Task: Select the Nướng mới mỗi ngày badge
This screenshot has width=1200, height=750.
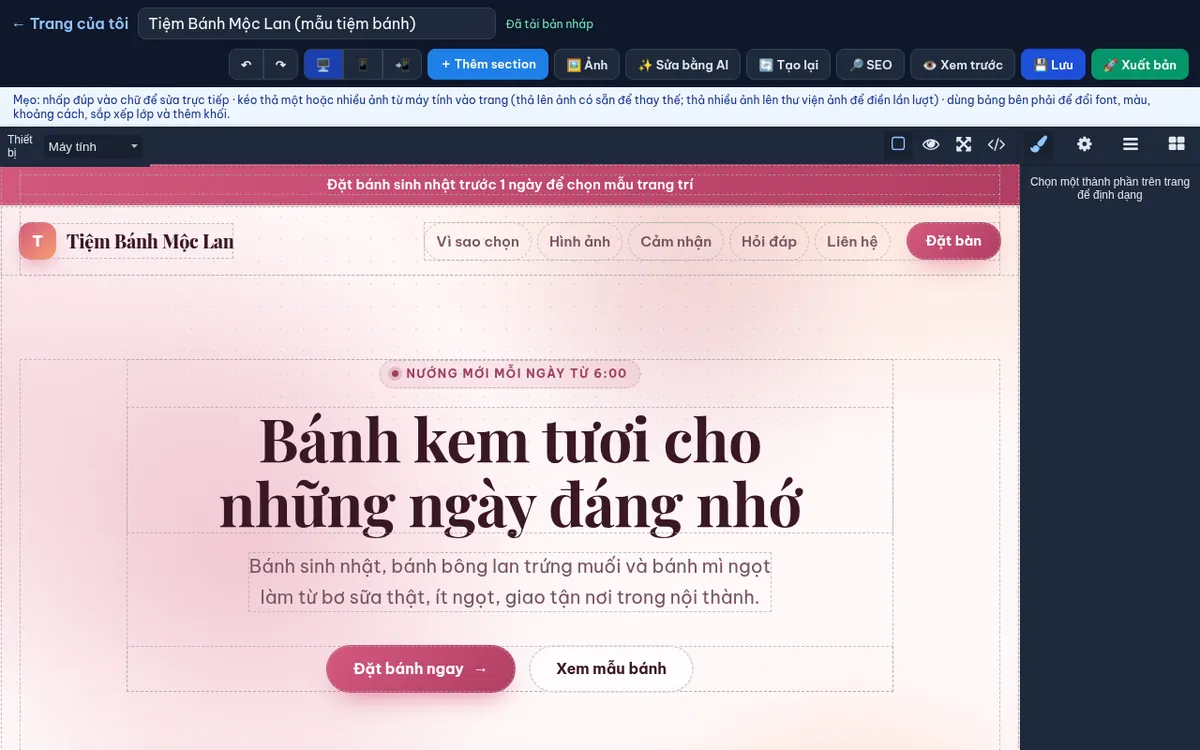Action: click(x=510, y=373)
